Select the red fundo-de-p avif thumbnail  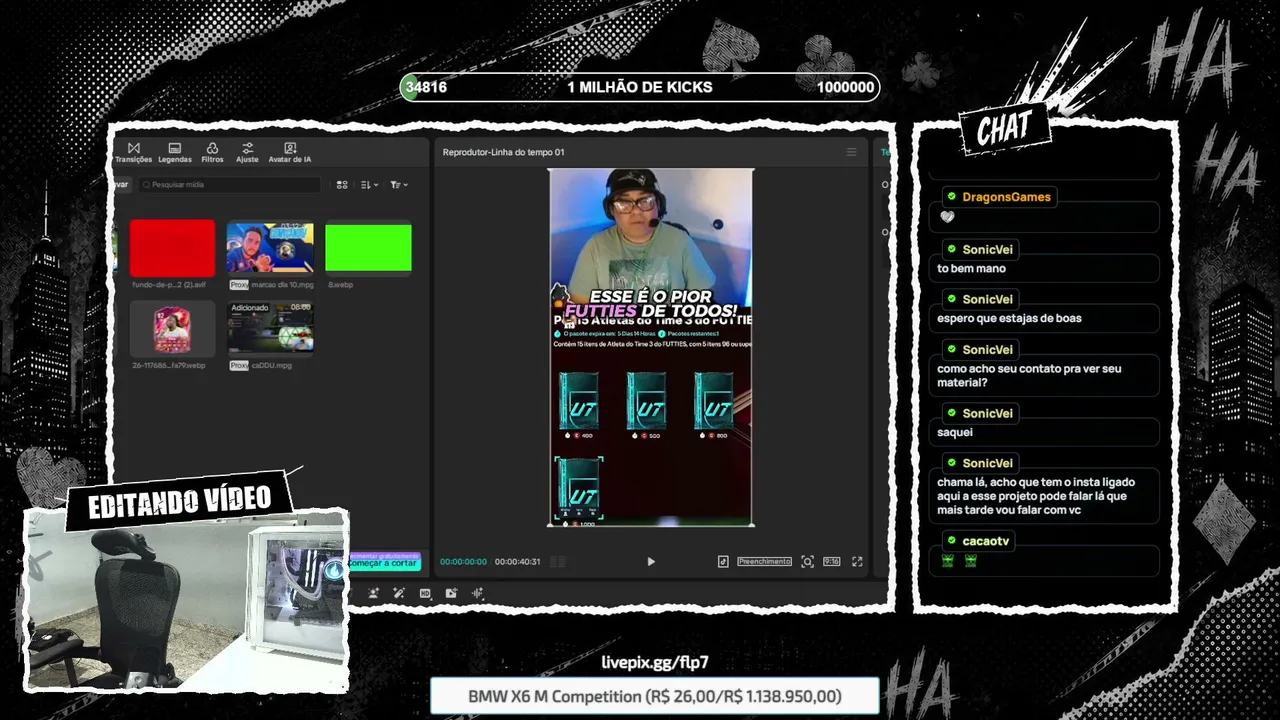(x=172, y=247)
